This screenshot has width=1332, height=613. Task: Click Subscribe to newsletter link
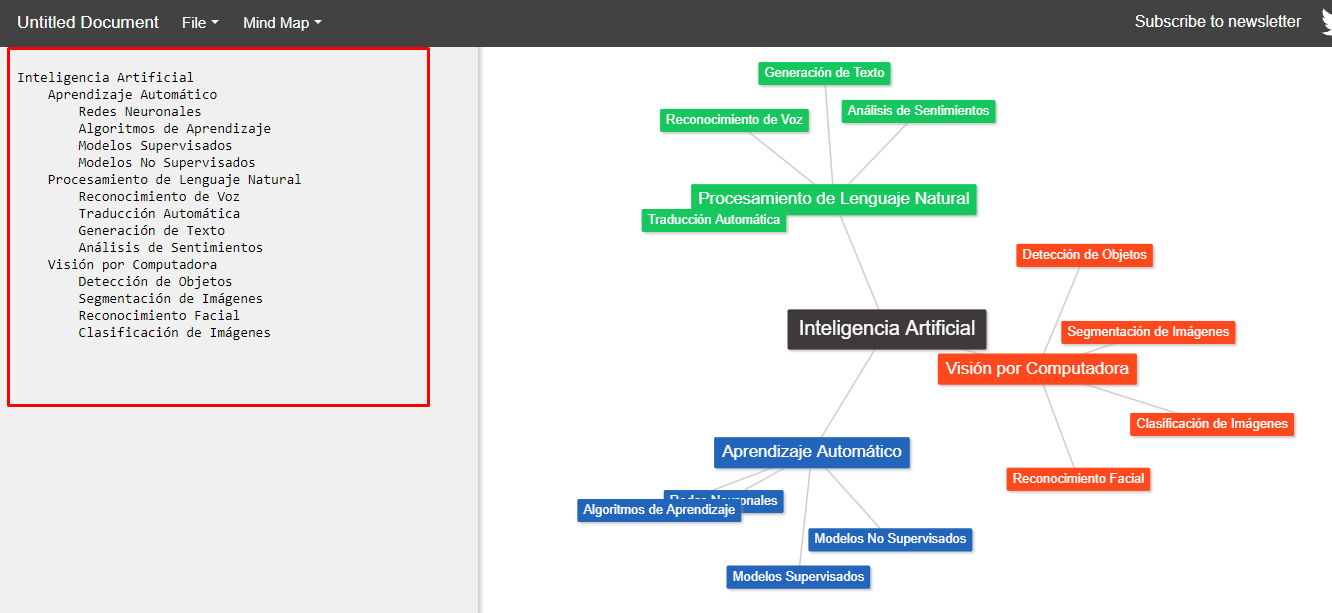1217,21
